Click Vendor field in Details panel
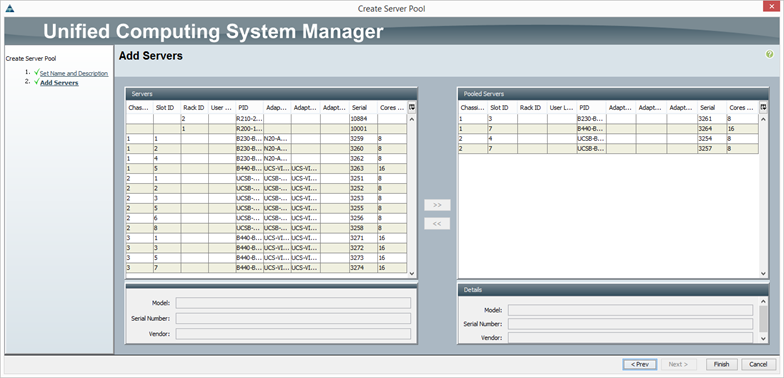784x378 pixels. click(x=630, y=338)
